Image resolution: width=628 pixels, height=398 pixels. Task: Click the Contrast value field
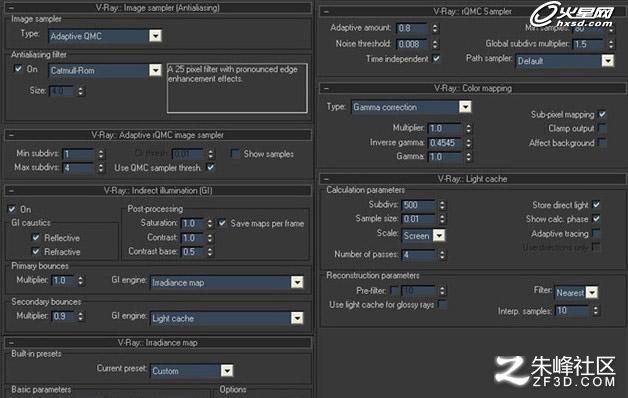(193, 238)
